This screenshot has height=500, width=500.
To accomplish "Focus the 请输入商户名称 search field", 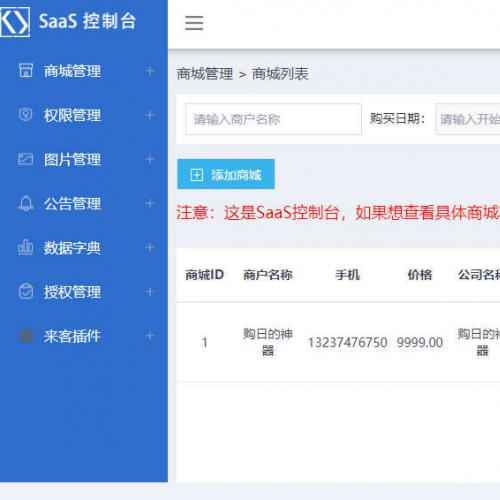I will coord(273,119).
